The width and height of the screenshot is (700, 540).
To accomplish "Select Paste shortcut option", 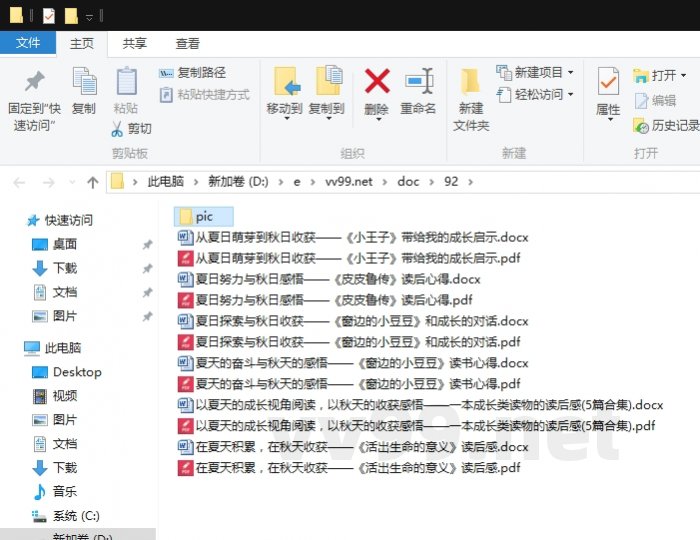I will (x=204, y=95).
